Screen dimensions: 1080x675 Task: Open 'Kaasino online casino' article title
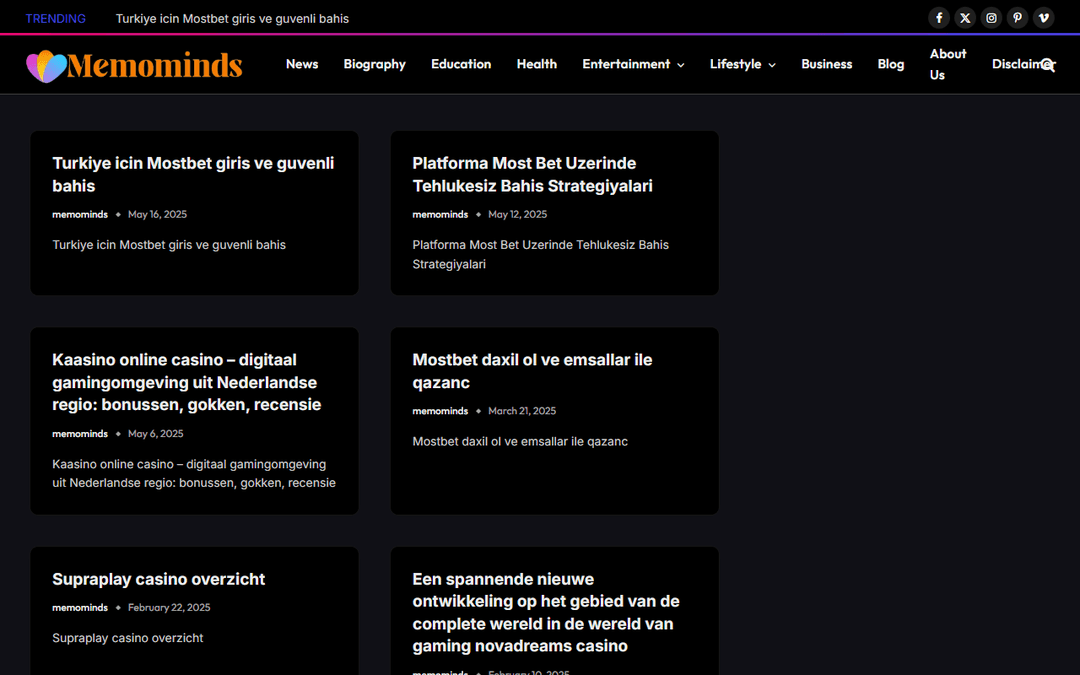[x=187, y=382]
